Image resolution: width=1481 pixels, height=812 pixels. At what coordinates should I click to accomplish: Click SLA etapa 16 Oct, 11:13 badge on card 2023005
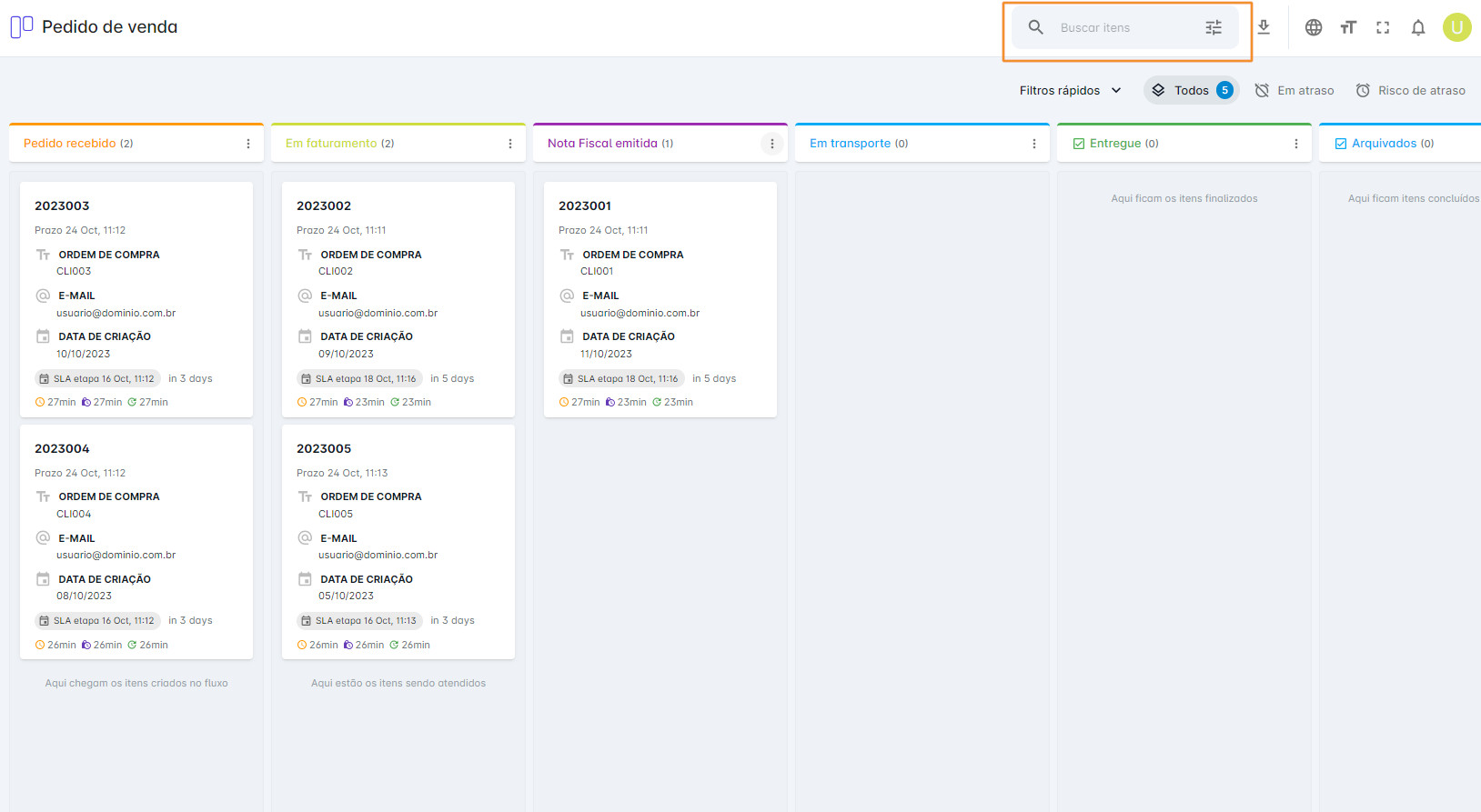pos(359,621)
